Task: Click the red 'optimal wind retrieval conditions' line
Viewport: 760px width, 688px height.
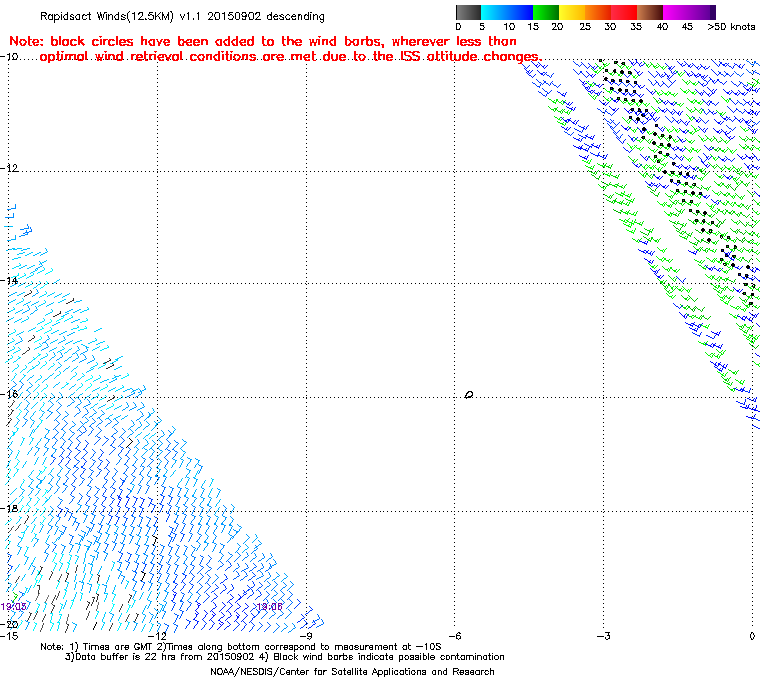Action: point(290,57)
